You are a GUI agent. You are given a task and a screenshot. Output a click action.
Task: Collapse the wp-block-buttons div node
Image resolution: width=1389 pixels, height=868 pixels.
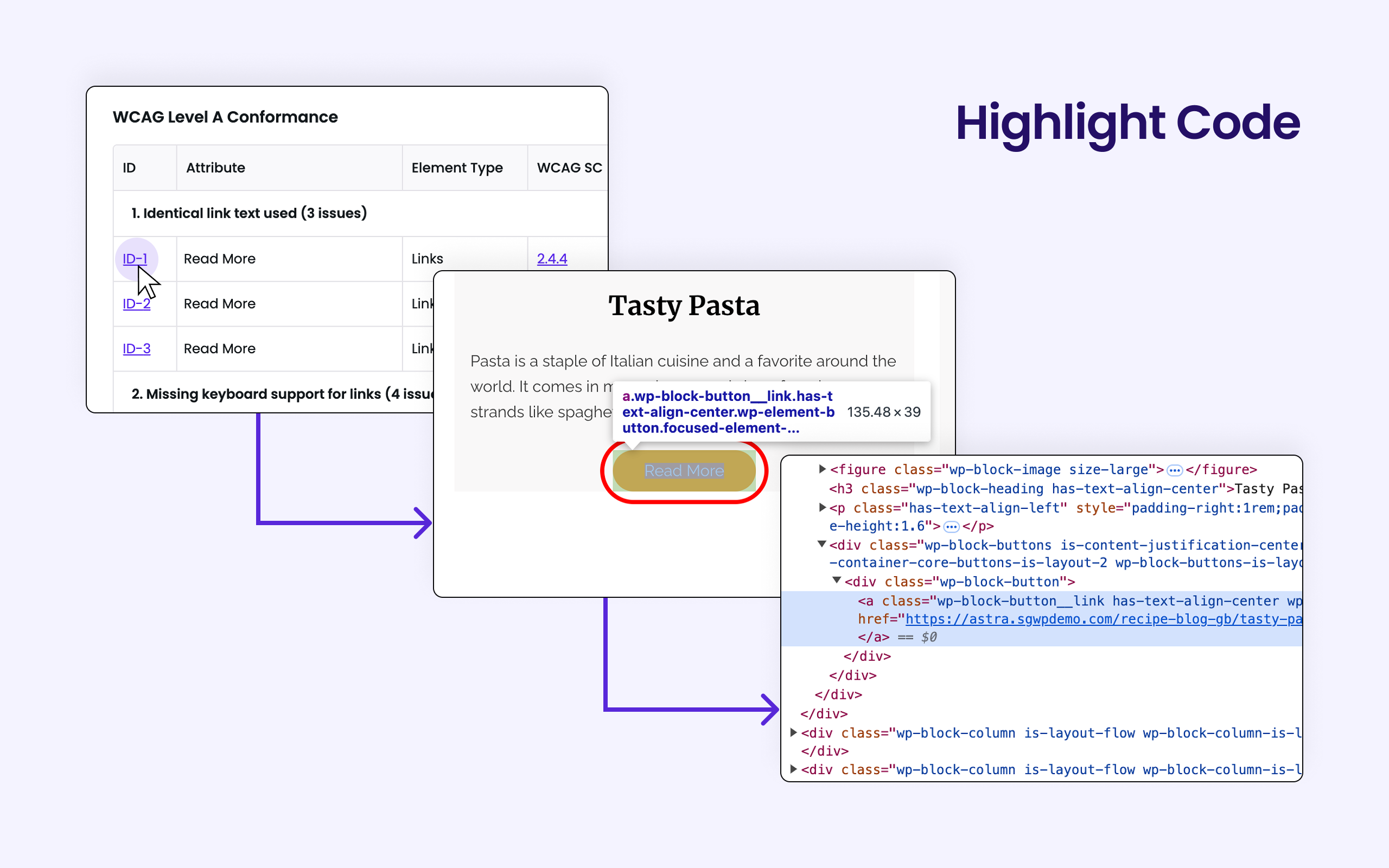pyautogui.click(x=823, y=545)
